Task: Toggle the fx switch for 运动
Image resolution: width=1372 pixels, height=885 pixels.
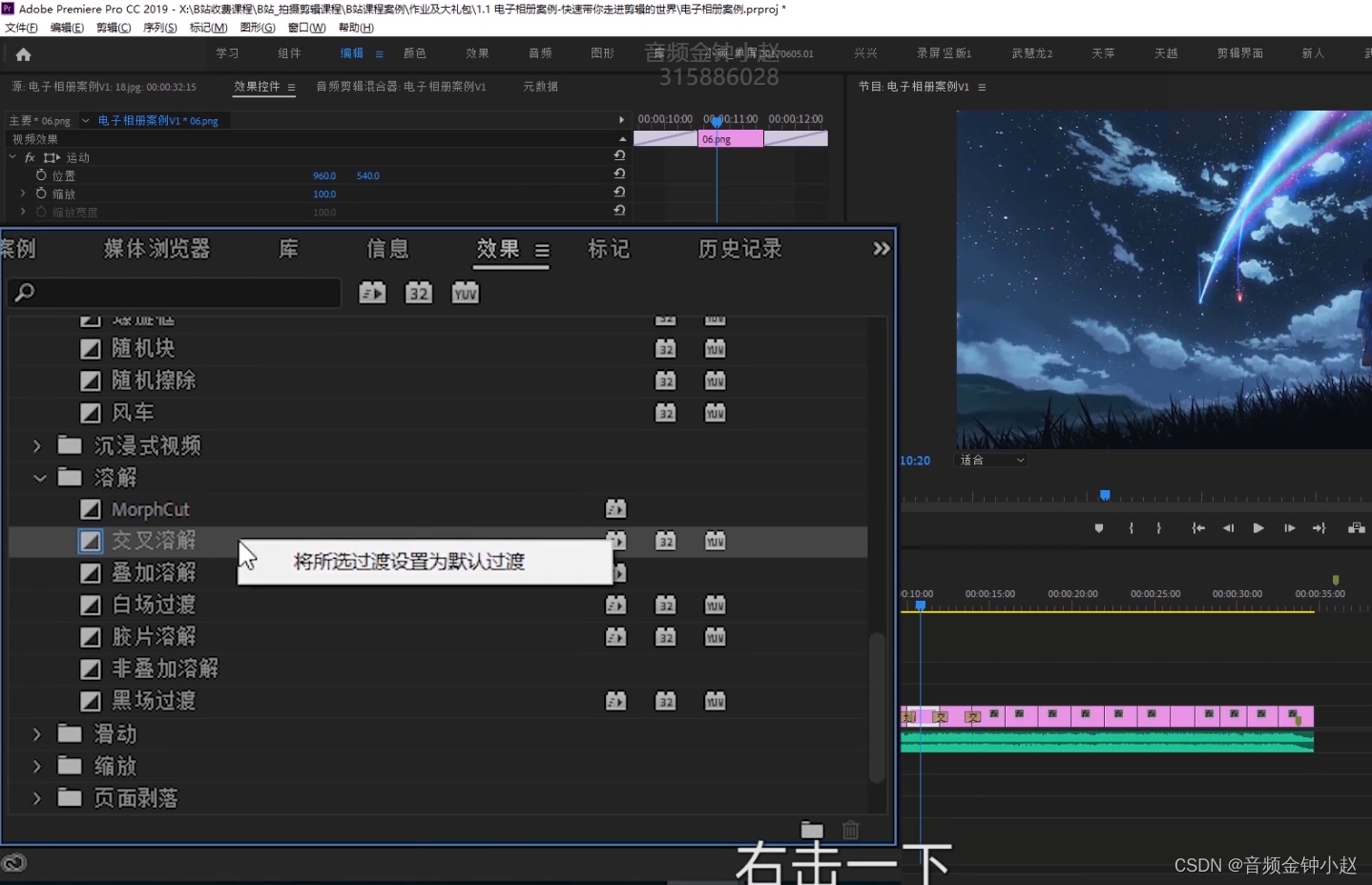Action: pyautogui.click(x=30, y=157)
